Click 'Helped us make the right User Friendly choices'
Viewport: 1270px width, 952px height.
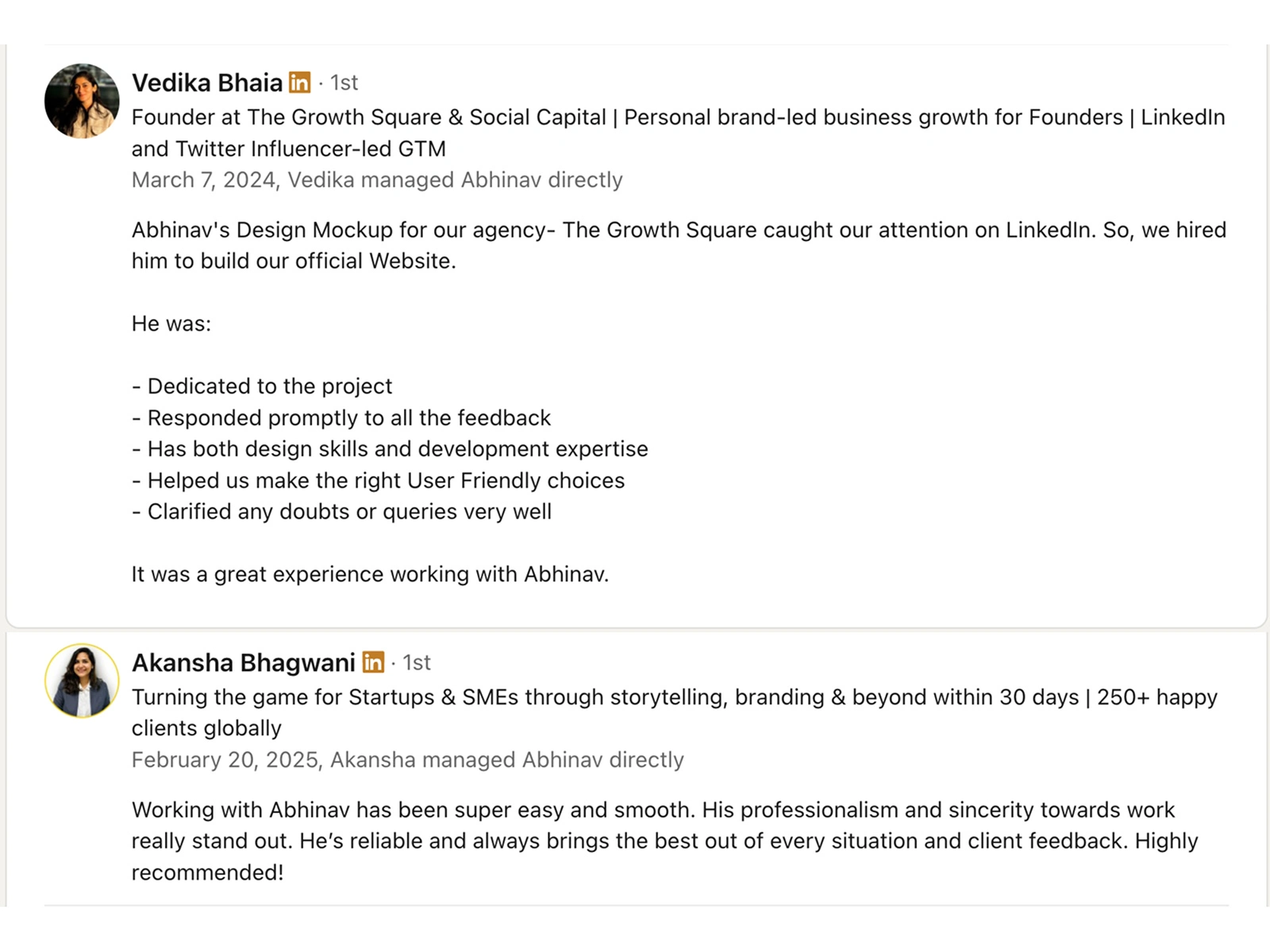378,481
